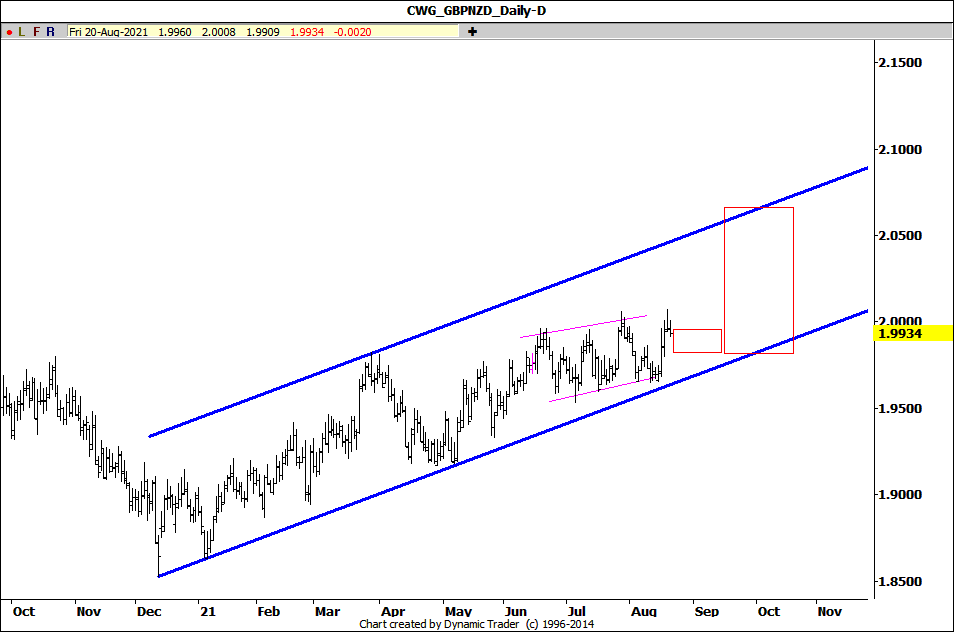
Task: Click the 2.1000 price axis label
Action: click(900, 150)
